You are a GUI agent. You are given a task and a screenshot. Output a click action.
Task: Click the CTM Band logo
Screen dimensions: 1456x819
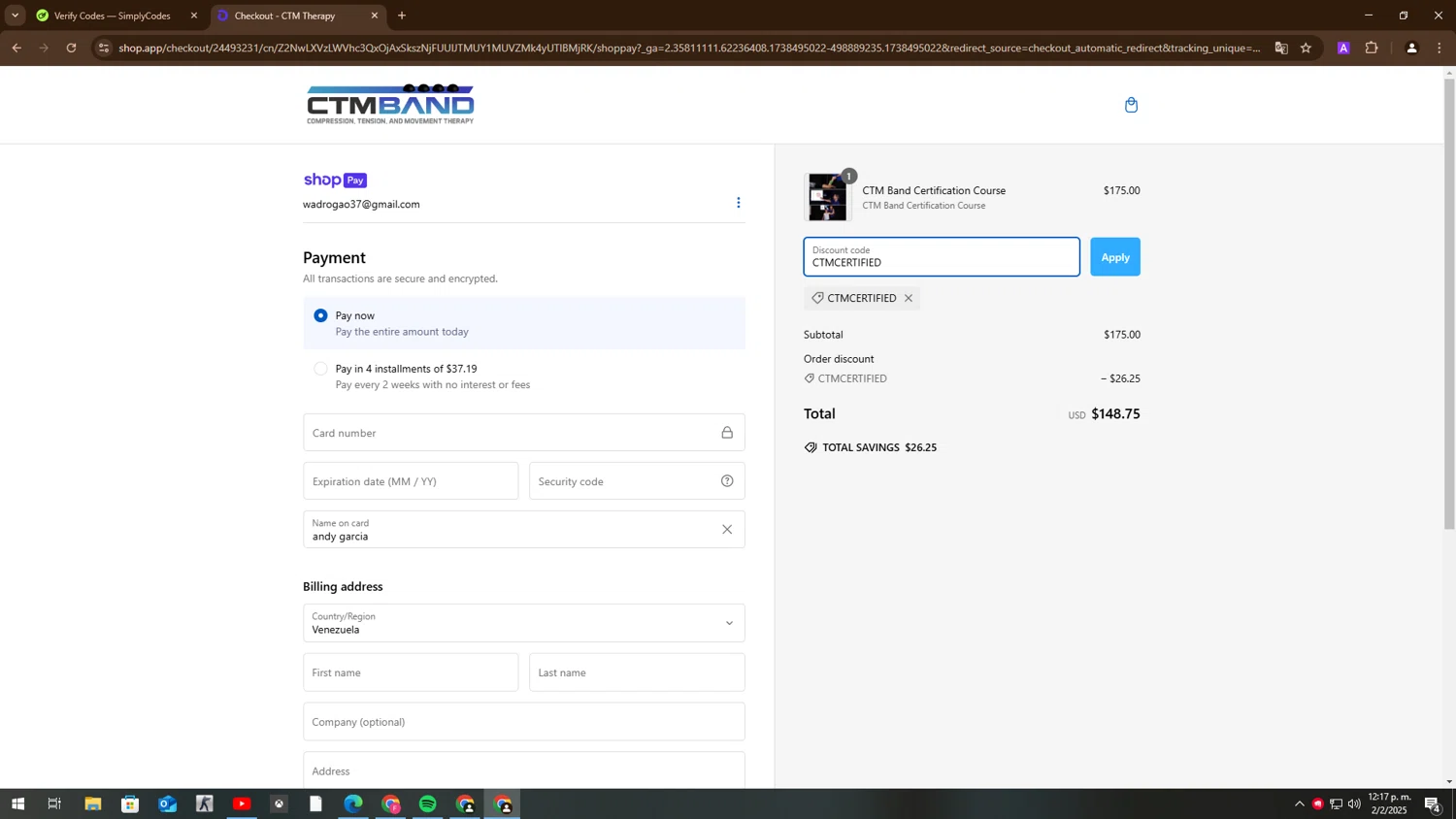[x=390, y=104]
